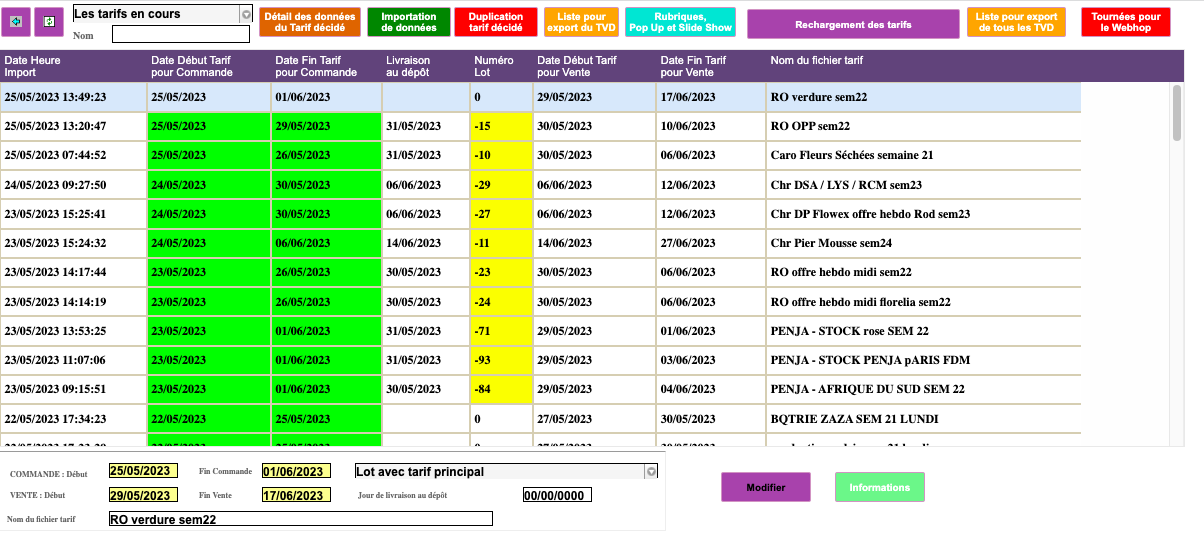
Task: Click the green refresh icon button
Action: [x=48, y=21]
